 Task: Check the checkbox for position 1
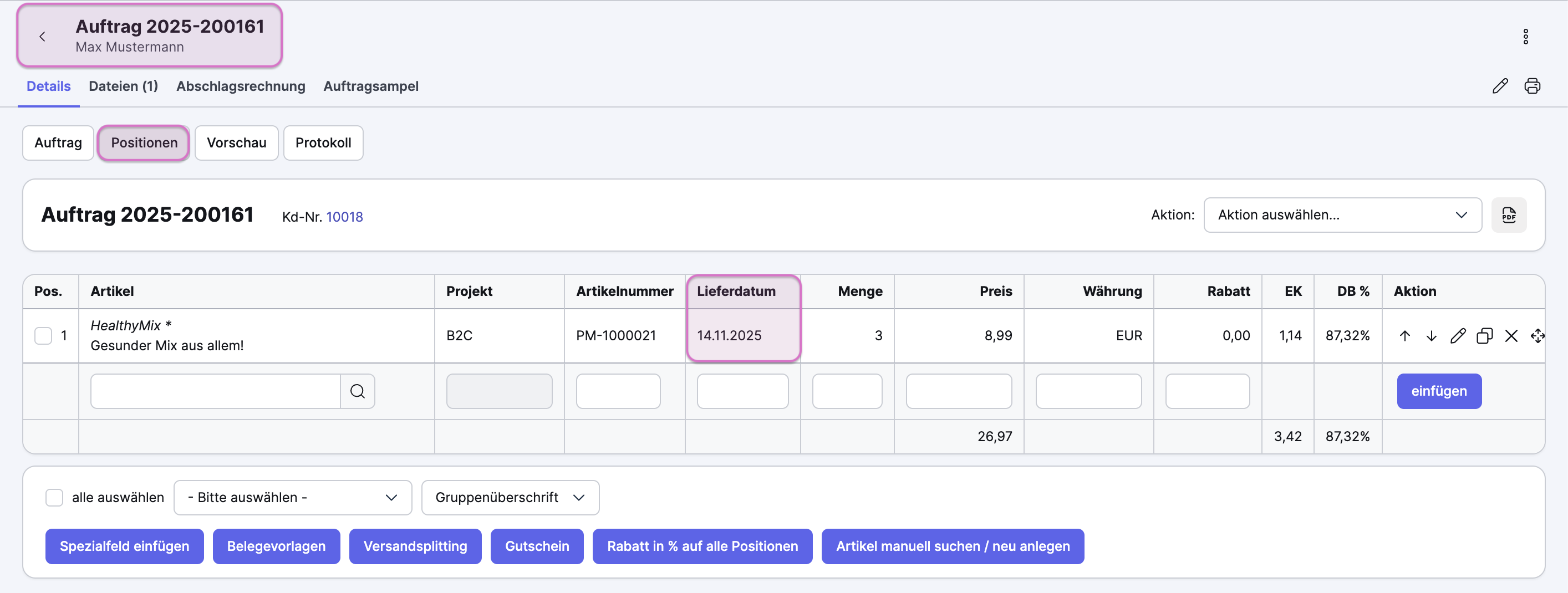pos(43,336)
